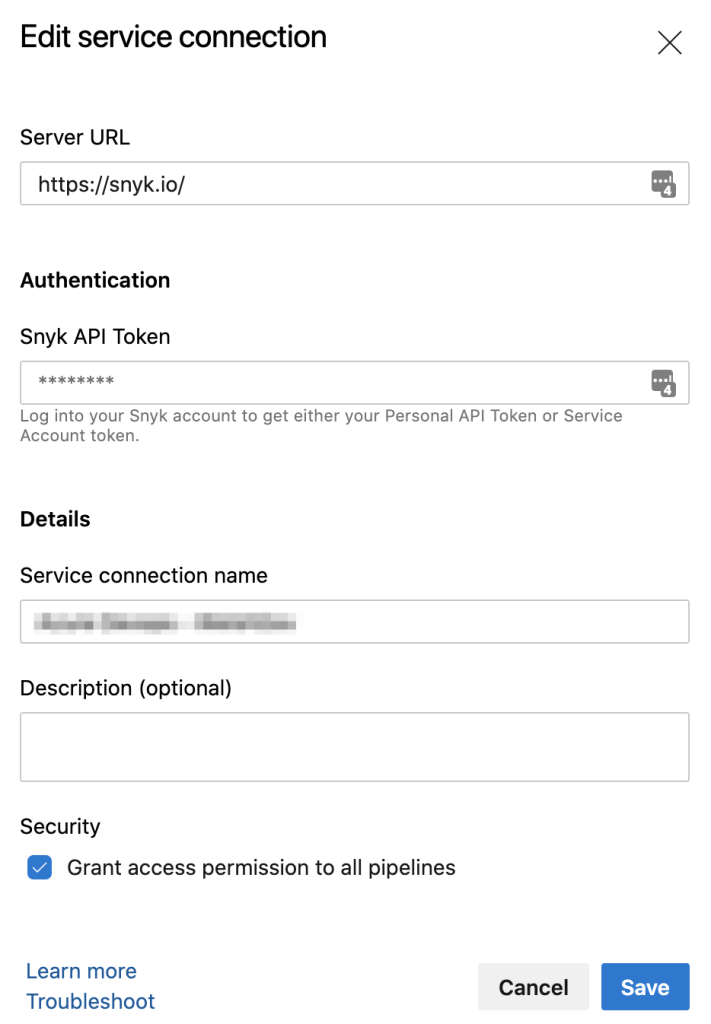Click the Details section heading
This screenshot has height=1024, width=711.
point(55,519)
